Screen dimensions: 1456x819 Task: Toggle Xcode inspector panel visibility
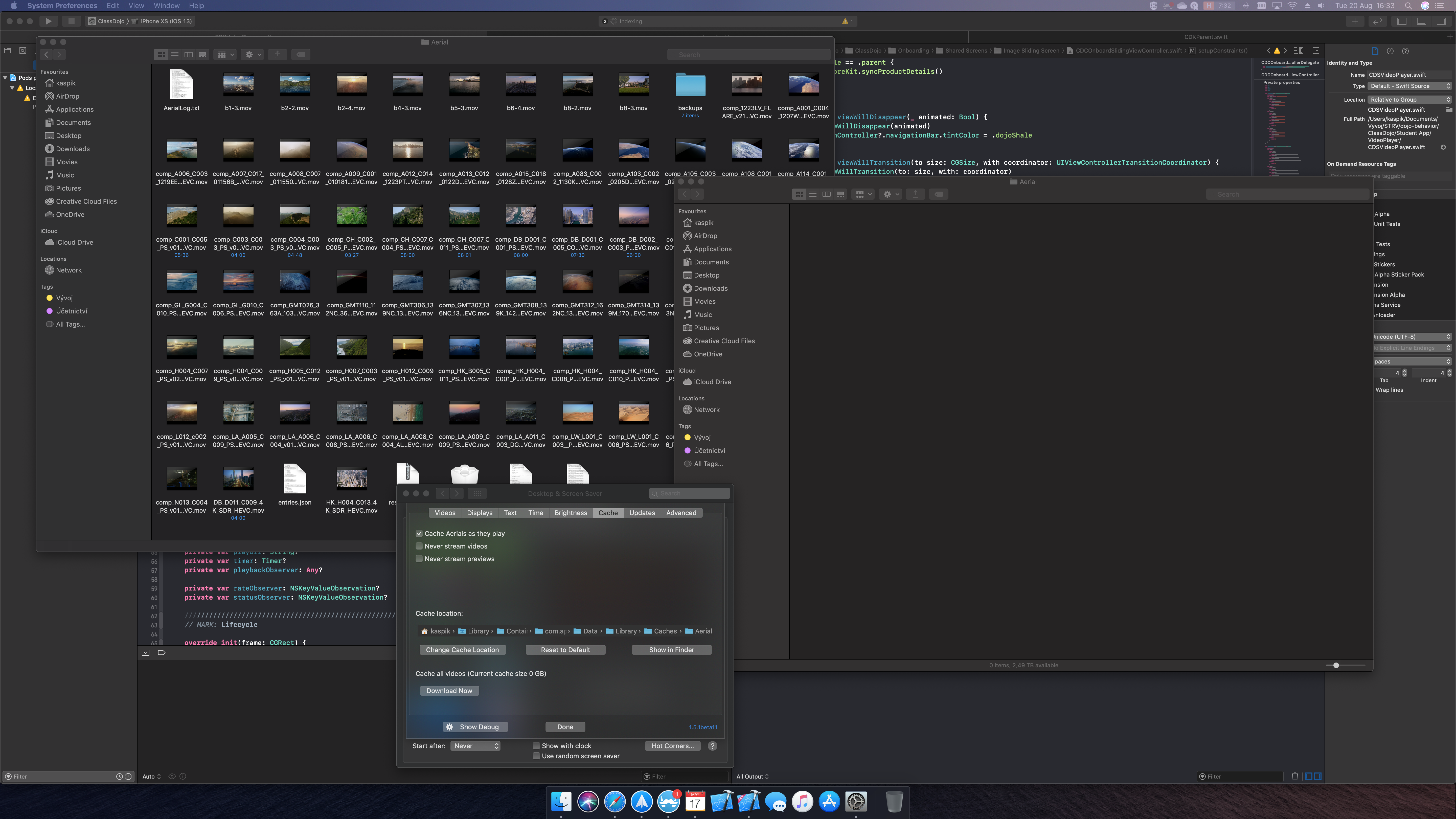(x=1441, y=21)
